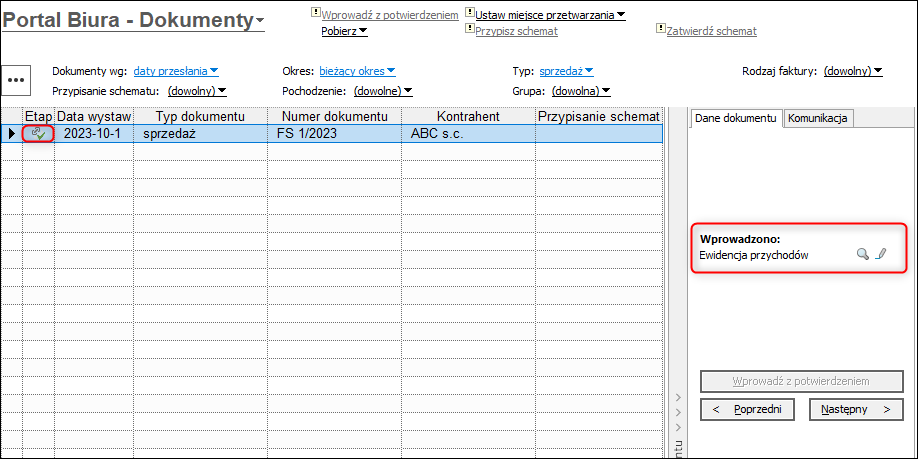Change Dokumenty wg daty przesłania filter

pos(176,71)
